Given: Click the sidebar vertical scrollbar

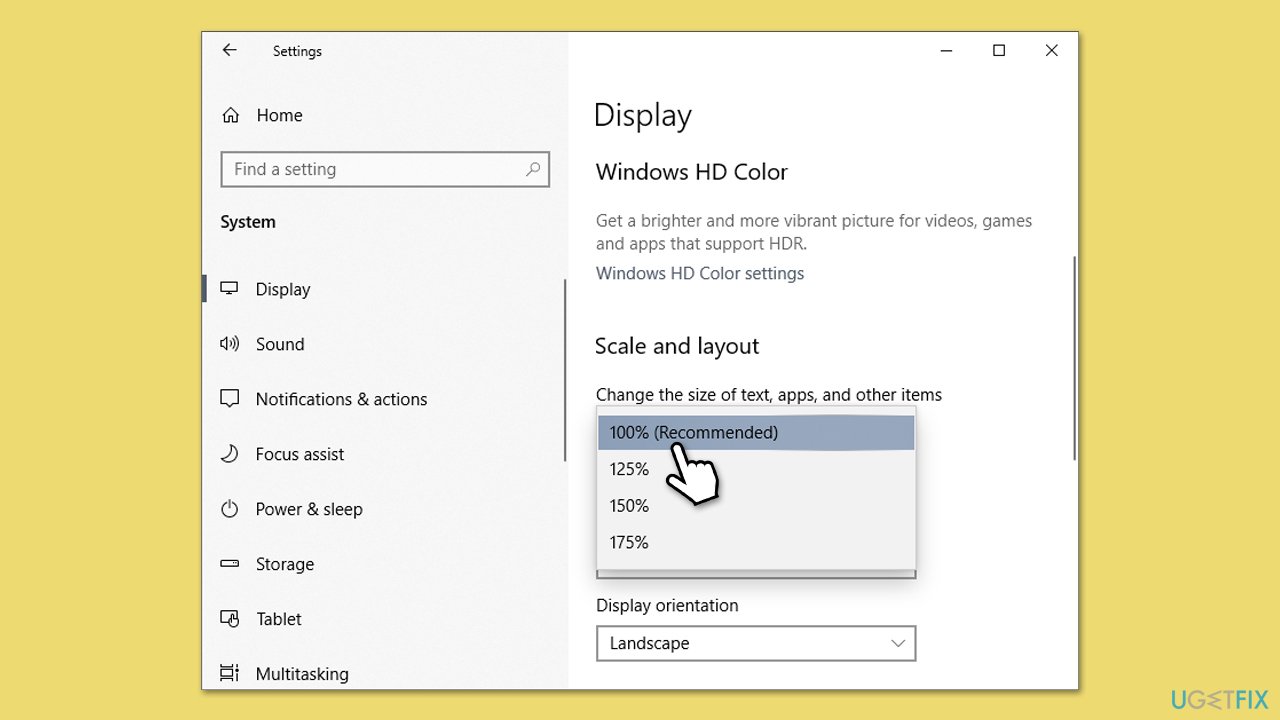Looking at the screenshot, I should (x=565, y=370).
